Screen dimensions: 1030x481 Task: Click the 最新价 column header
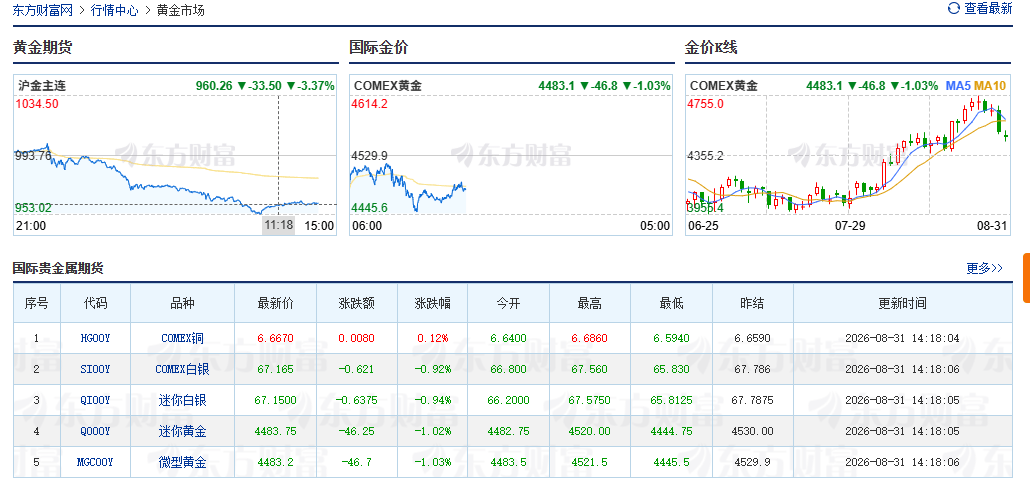[275, 303]
